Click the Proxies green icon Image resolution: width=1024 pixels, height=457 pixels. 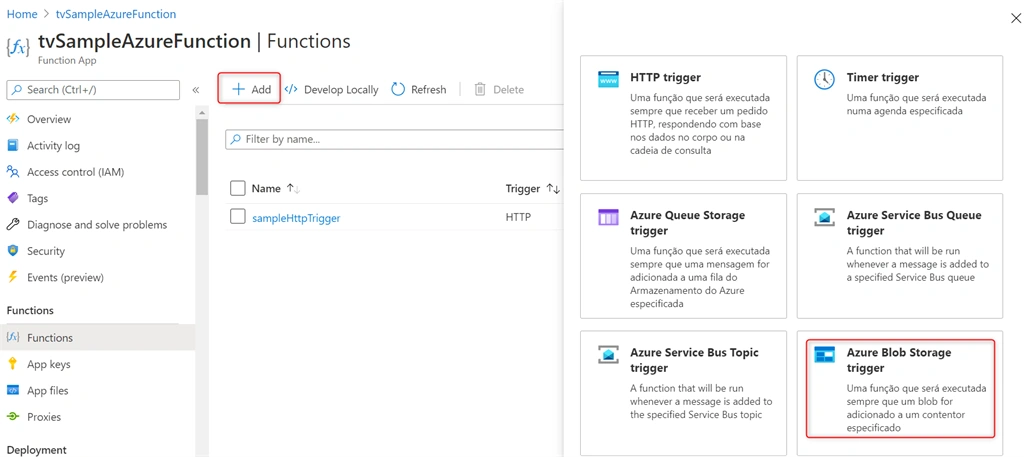pyautogui.click(x=13, y=417)
